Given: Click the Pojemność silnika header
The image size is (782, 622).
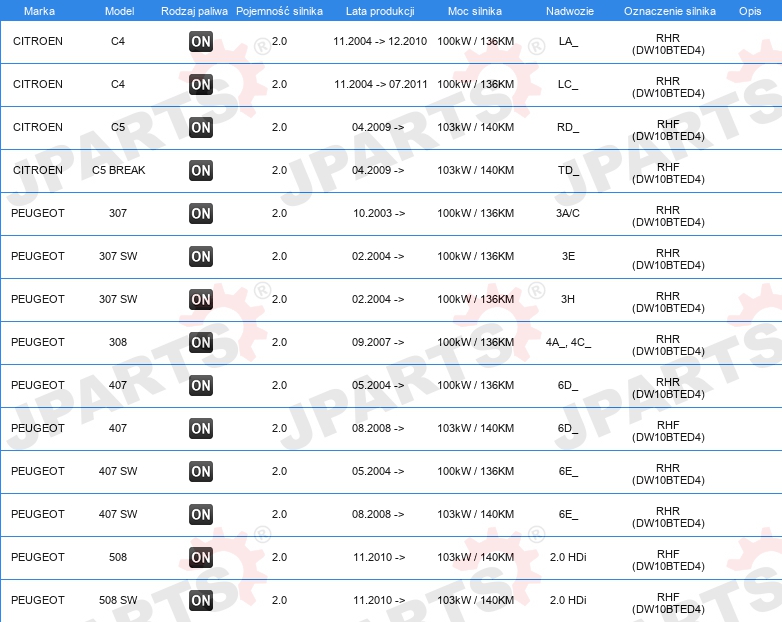Looking at the screenshot, I should (279, 11).
